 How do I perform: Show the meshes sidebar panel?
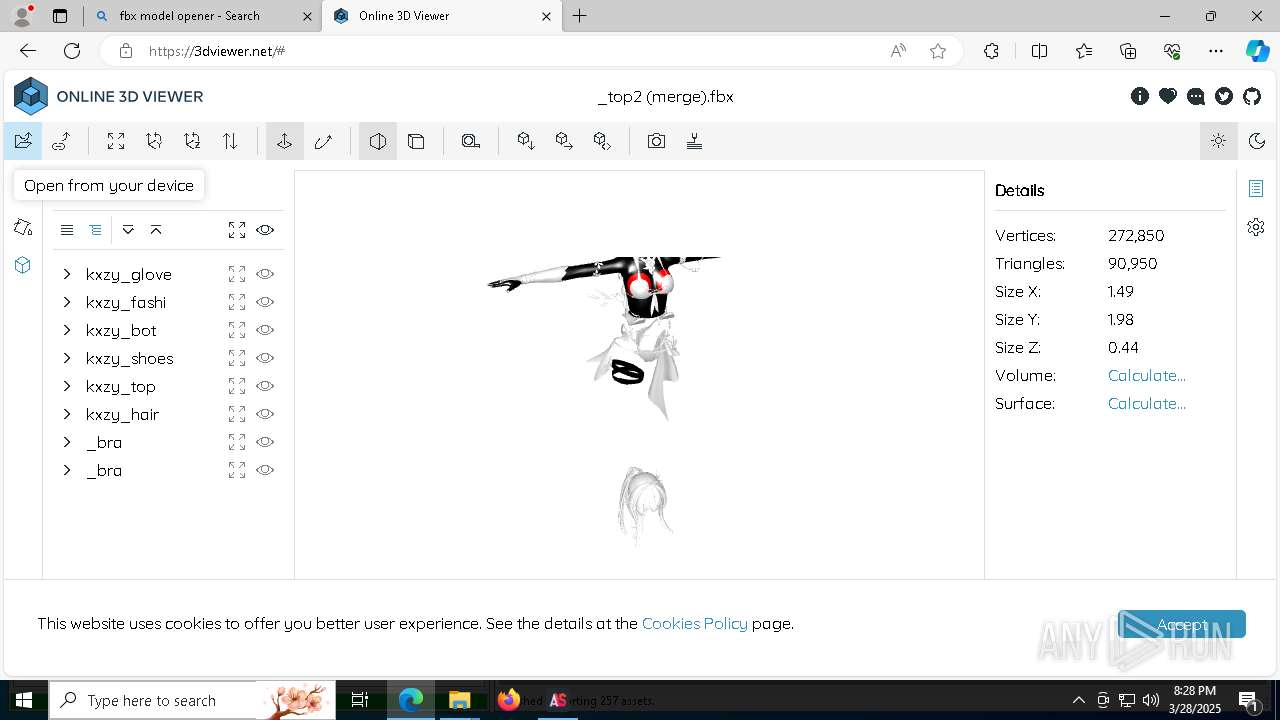23,265
